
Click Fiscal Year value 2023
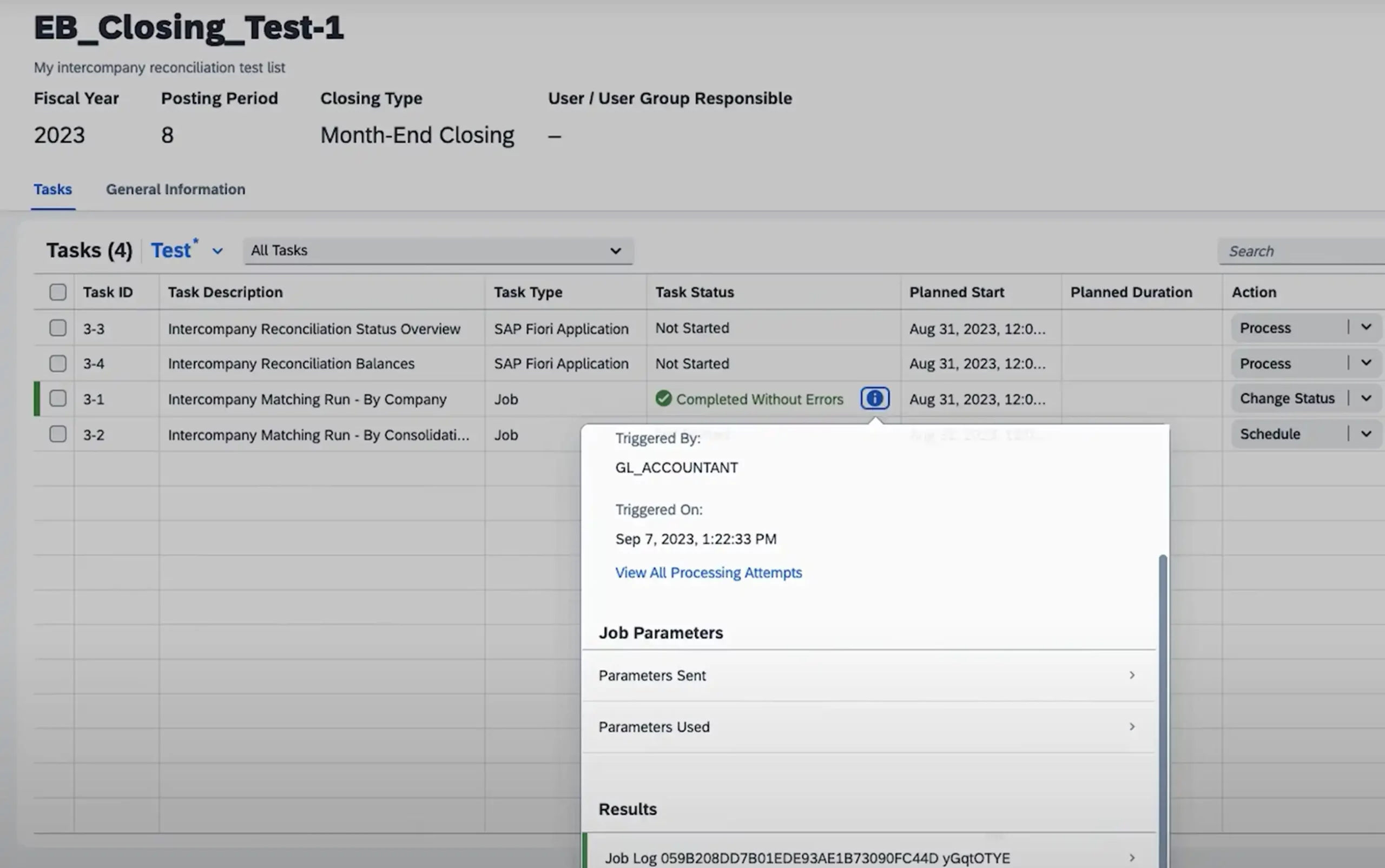59,136
